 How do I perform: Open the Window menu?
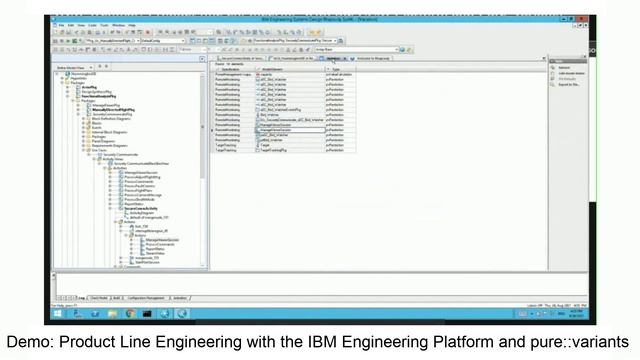coord(118,25)
